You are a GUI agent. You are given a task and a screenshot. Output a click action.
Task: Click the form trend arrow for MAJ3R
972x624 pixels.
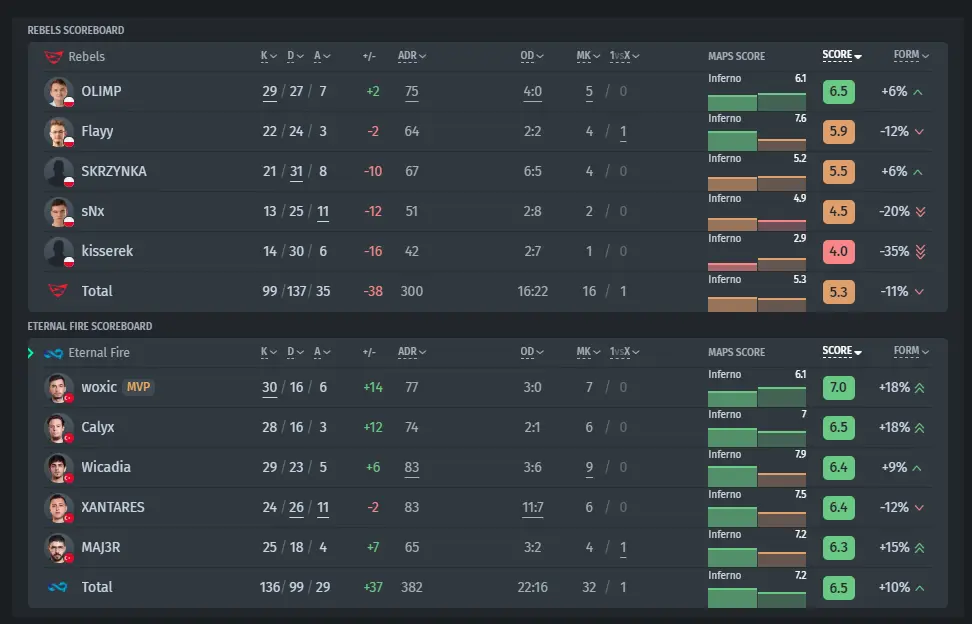pos(920,548)
